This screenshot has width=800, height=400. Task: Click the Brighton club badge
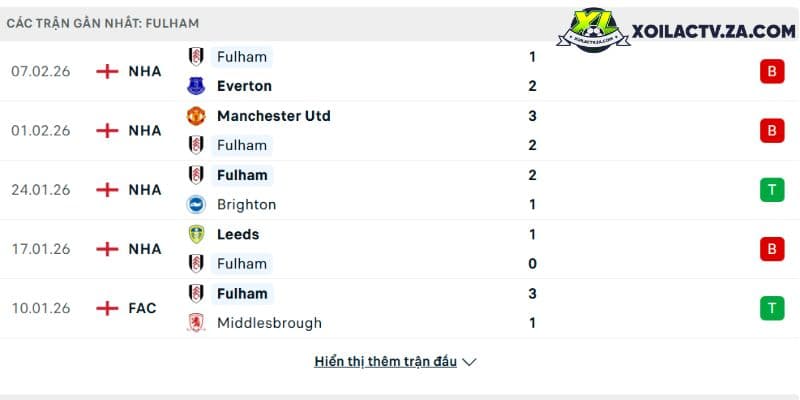pos(196,205)
